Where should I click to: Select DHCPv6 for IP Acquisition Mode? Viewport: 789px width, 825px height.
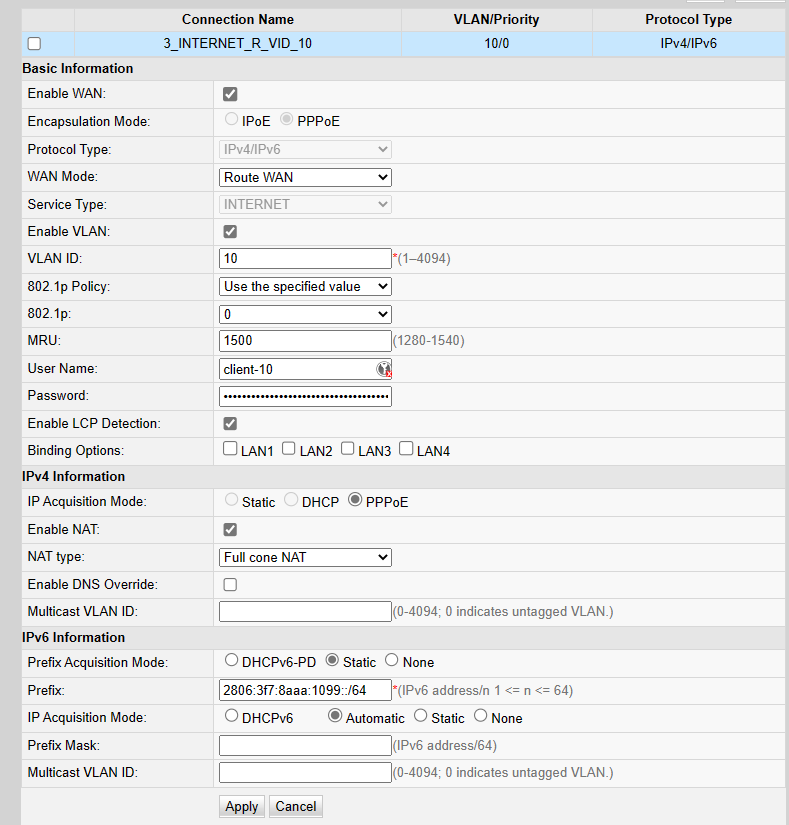point(232,717)
